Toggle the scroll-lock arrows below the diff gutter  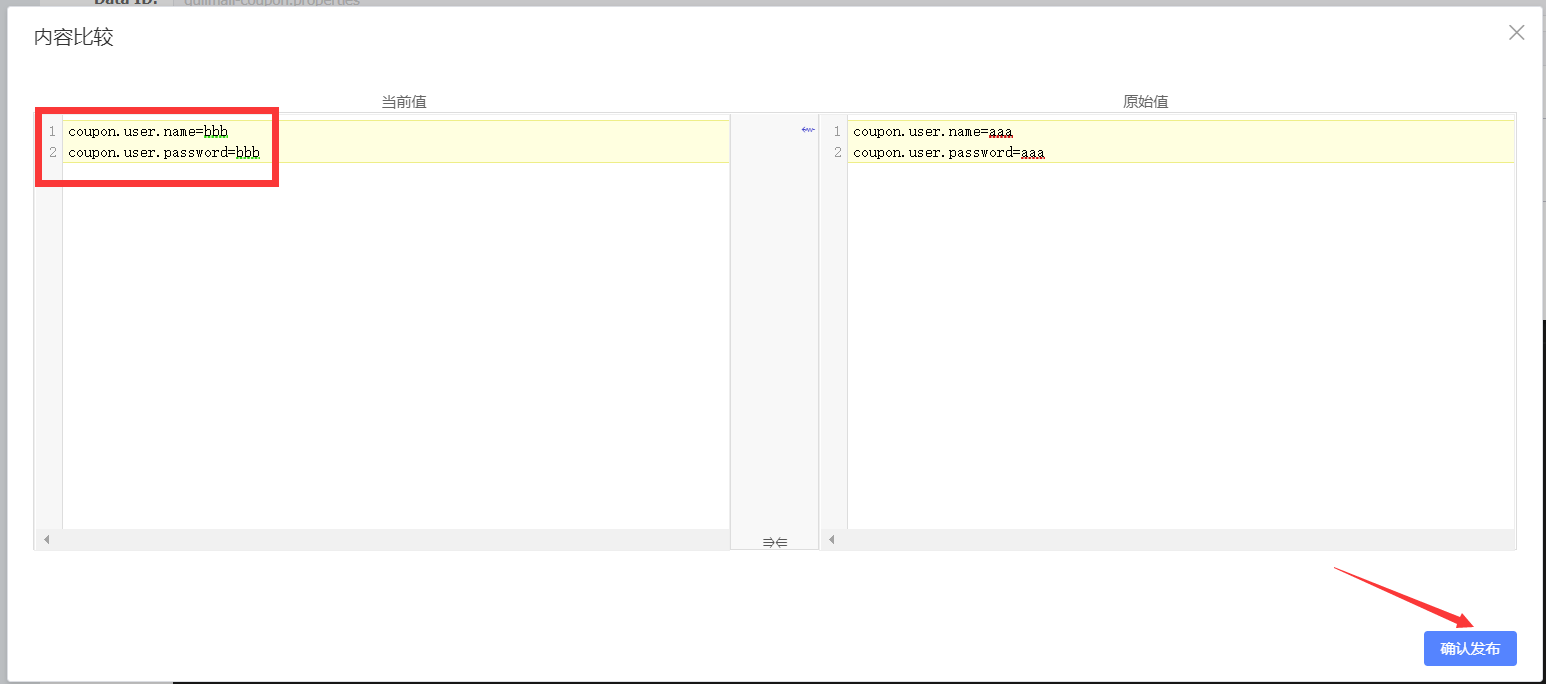click(775, 542)
